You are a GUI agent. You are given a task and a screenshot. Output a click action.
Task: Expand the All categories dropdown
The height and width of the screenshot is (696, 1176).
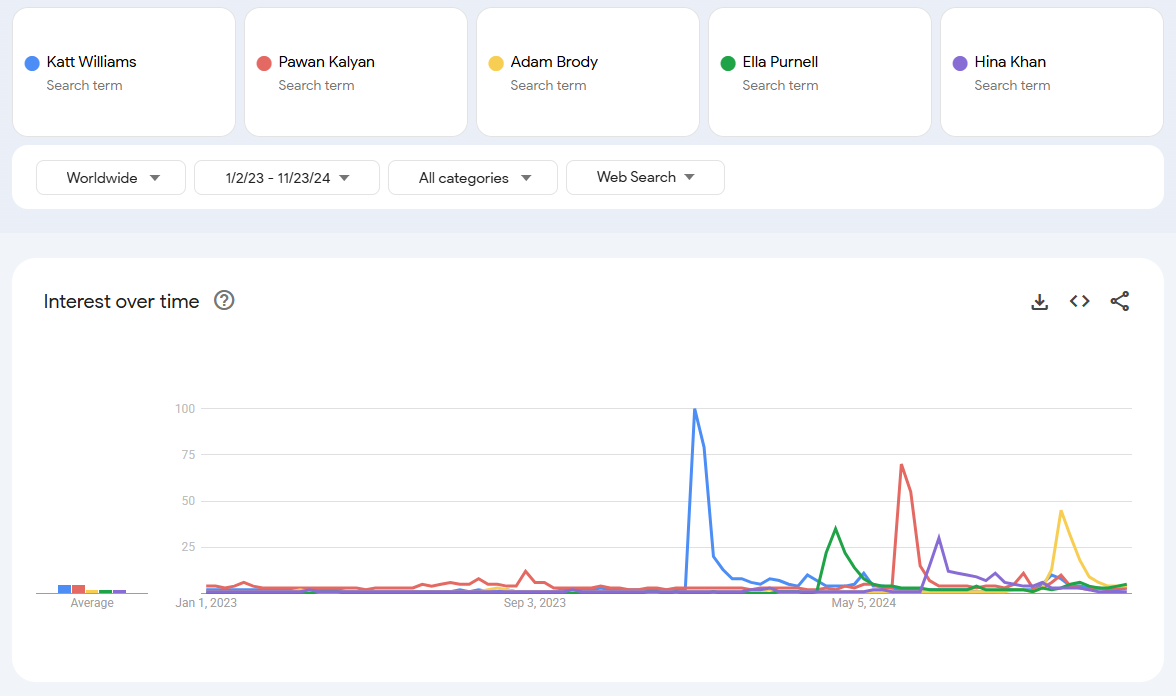point(472,177)
